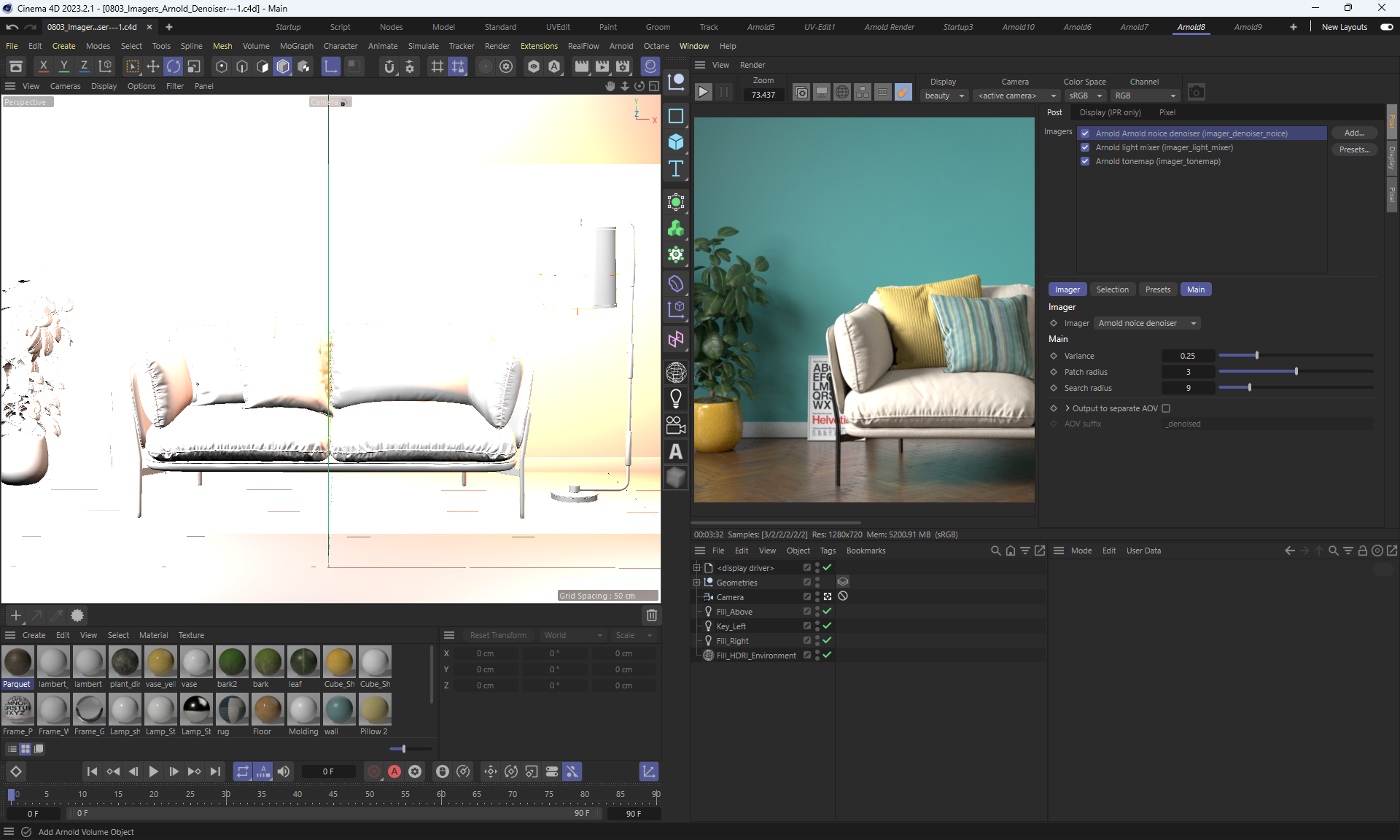Select the Text spline tool icon
This screenshot has height=840, width=1400.
[x=676, y=168]
